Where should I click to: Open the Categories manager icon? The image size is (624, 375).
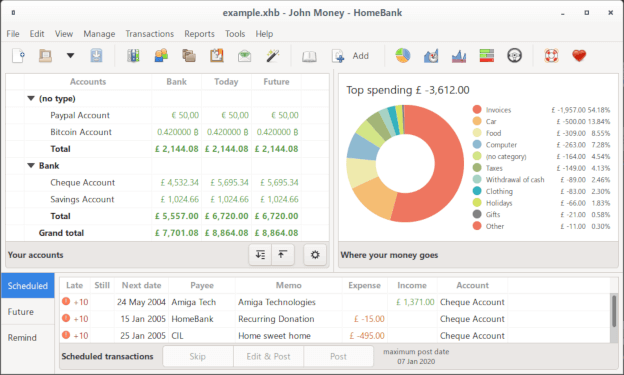tap(189, 56)
